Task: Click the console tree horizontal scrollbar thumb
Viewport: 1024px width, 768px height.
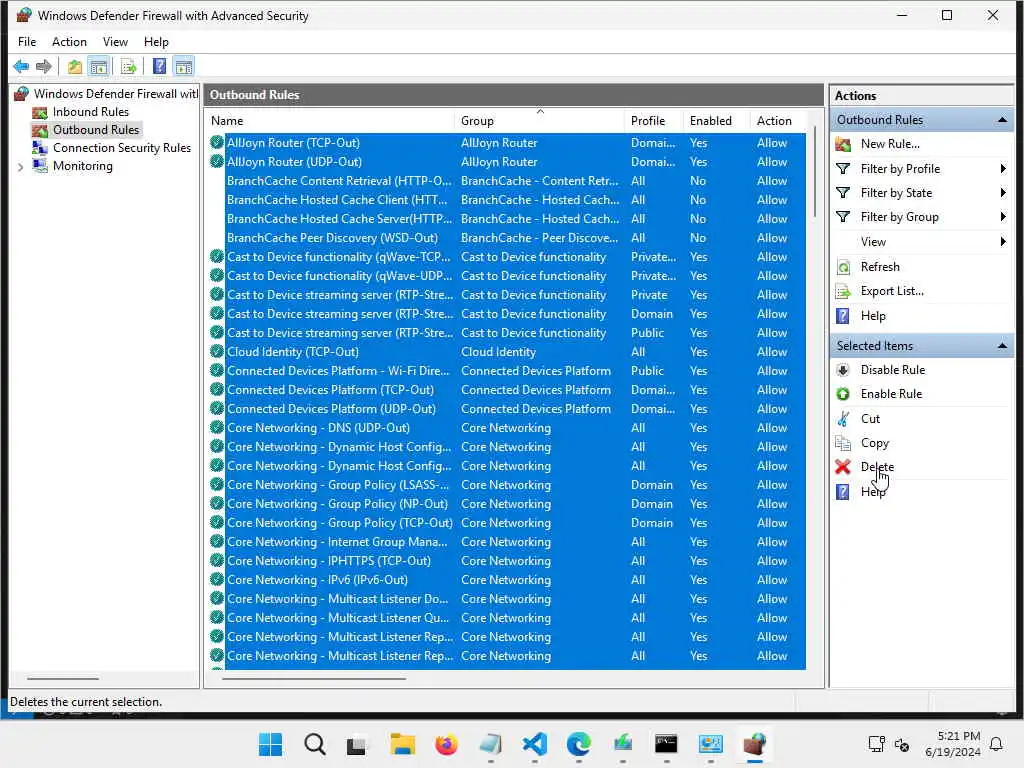Action: [x=63, y=679]
